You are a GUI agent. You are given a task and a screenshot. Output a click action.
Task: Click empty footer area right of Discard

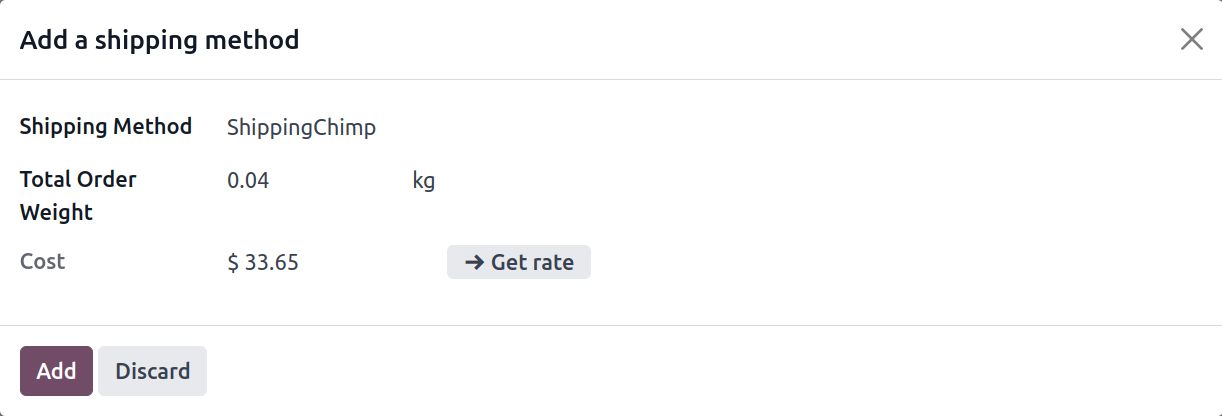[x=700, y=371]
